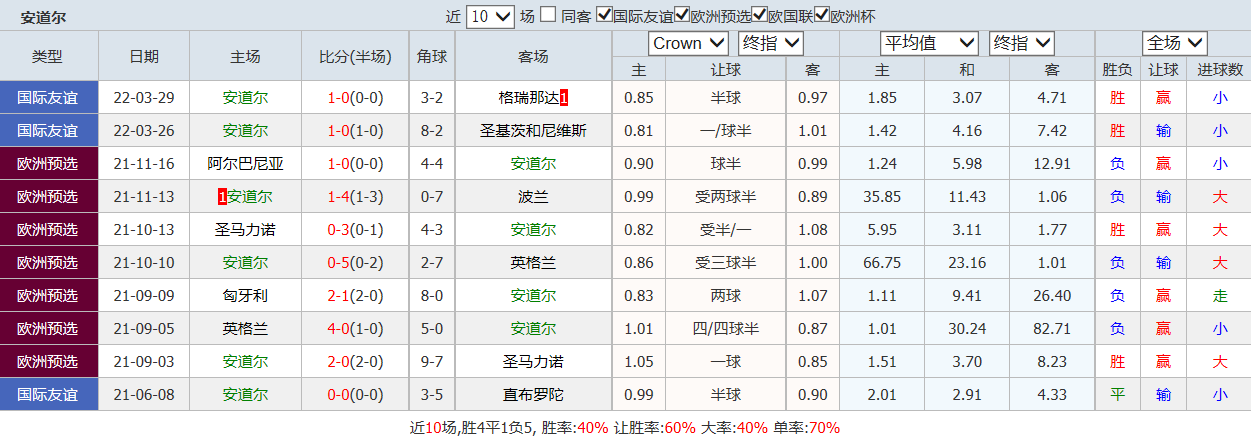Click the red card badge before 安道尔 on 21-11-13
The height and width of the screenshot is (443, 1251).
222,197
